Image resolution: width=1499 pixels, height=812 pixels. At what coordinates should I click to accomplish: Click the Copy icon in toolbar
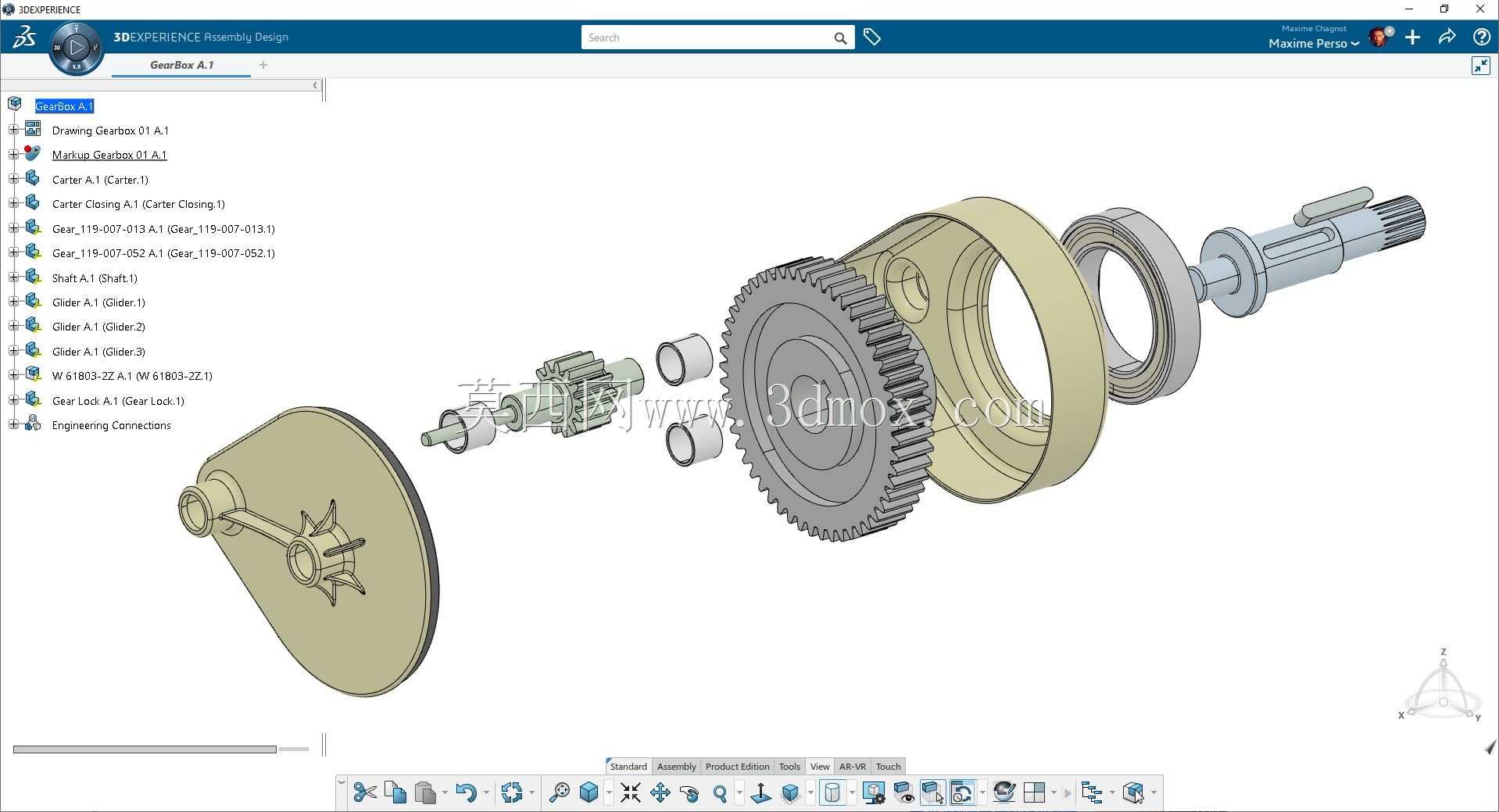(395, 792)
